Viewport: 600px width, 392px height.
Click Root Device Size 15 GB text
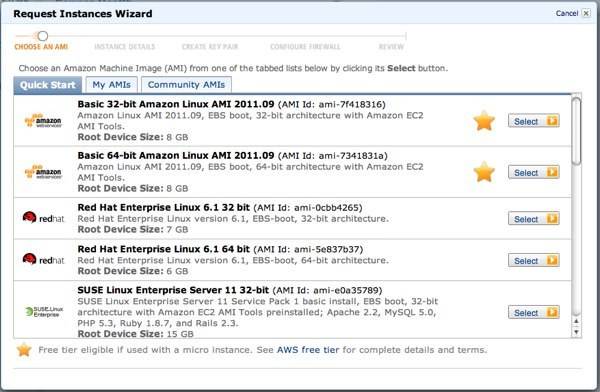pyautogui.click(x=135, y=334)
